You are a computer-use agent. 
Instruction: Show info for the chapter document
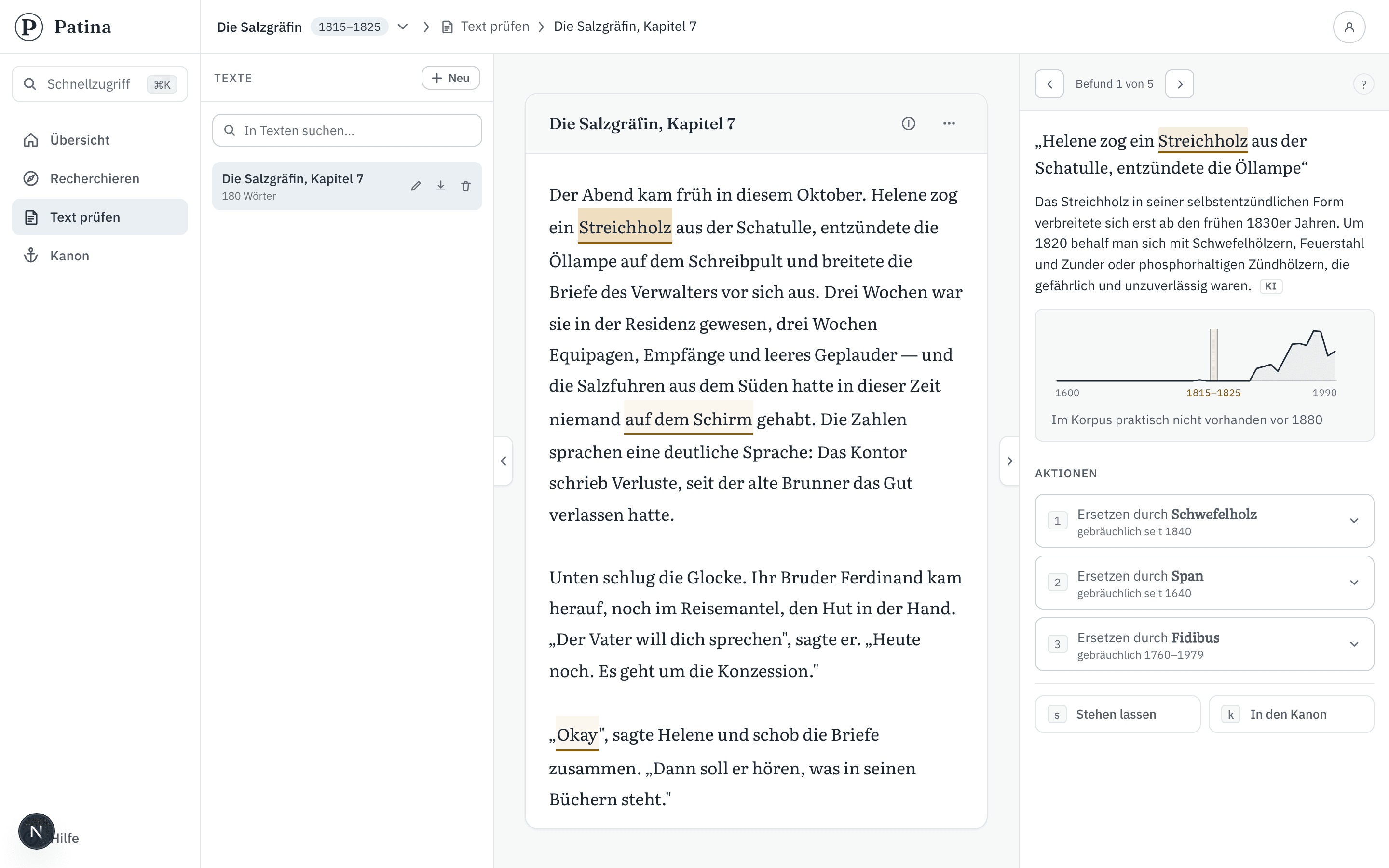(908, 123)
